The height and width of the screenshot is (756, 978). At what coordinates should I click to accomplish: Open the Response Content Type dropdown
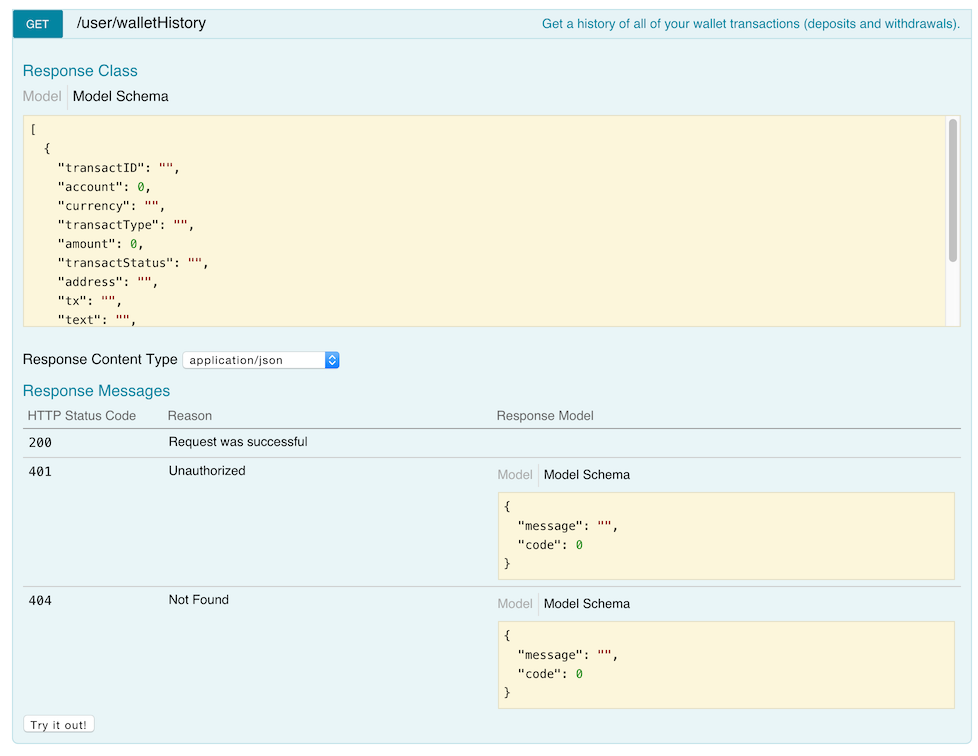coord(261,360)
